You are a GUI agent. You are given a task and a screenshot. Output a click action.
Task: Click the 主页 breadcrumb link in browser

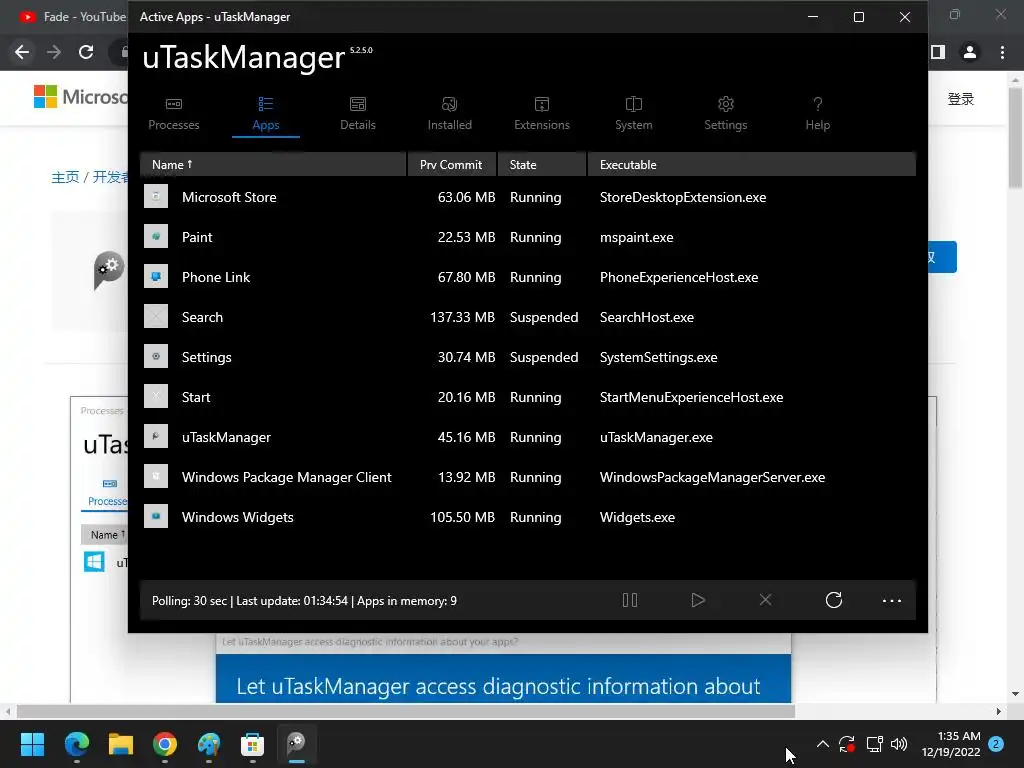[65, 177]
